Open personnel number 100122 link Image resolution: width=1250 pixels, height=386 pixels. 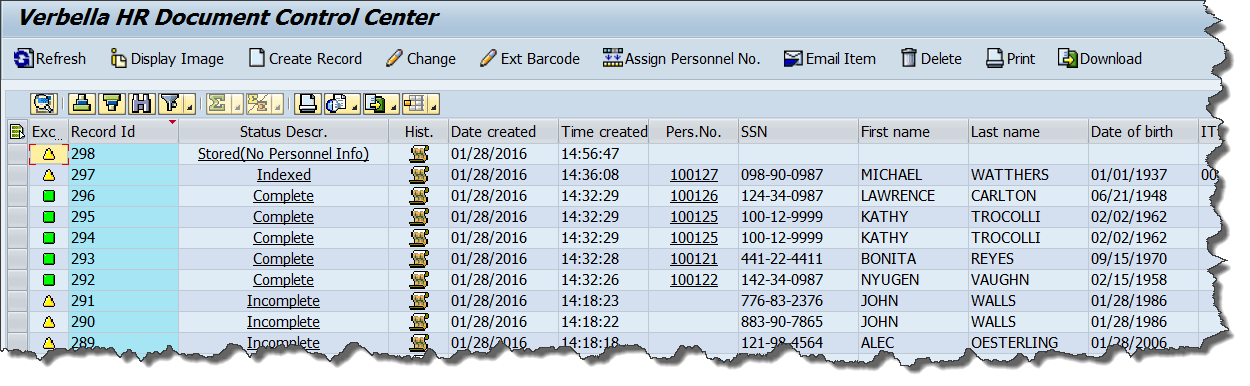click(x=694, y=280)
